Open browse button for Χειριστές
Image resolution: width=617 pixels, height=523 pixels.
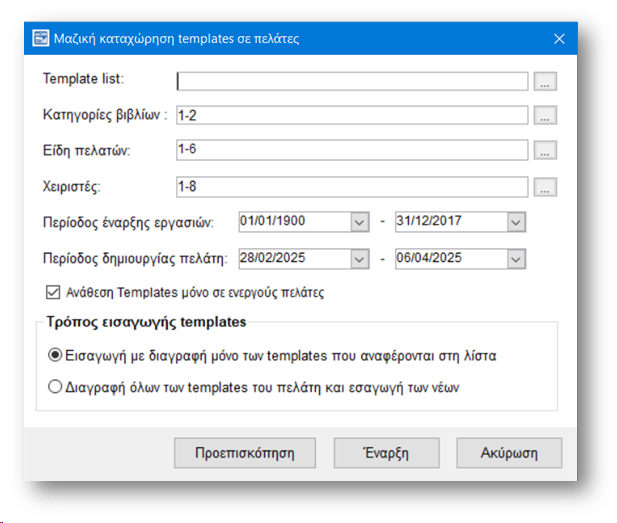coord(544,186)
